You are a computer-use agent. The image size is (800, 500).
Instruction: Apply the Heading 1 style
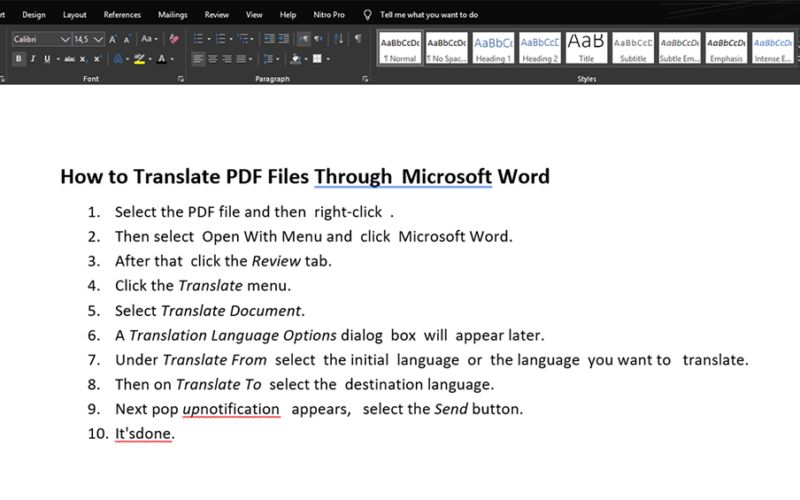click(x=493, y=48)
